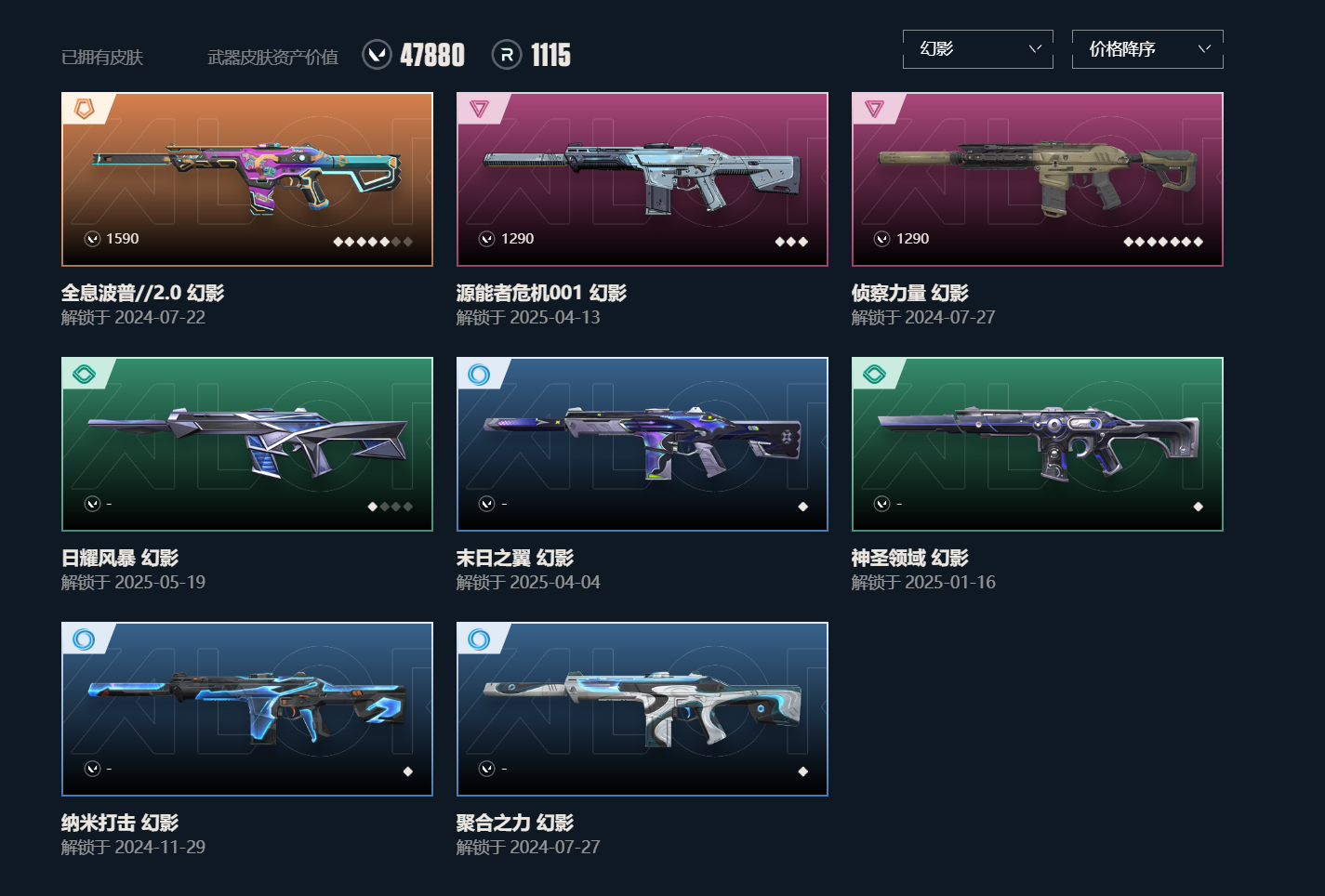Select the 已拥有皮肤 tab

pyautogui.click(x=102, y=58)
